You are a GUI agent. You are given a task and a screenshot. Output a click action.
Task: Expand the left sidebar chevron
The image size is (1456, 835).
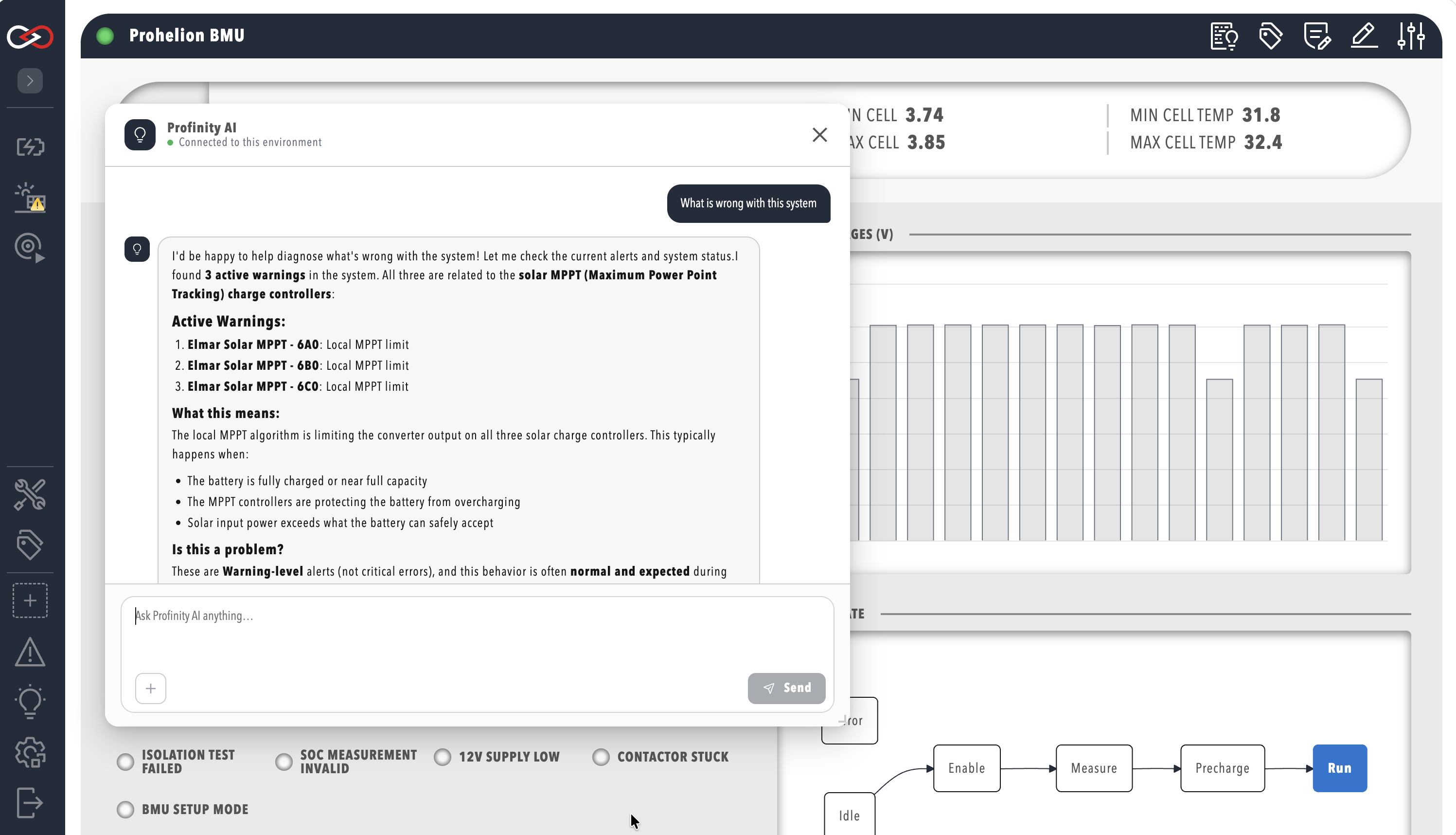pos(30,81)
